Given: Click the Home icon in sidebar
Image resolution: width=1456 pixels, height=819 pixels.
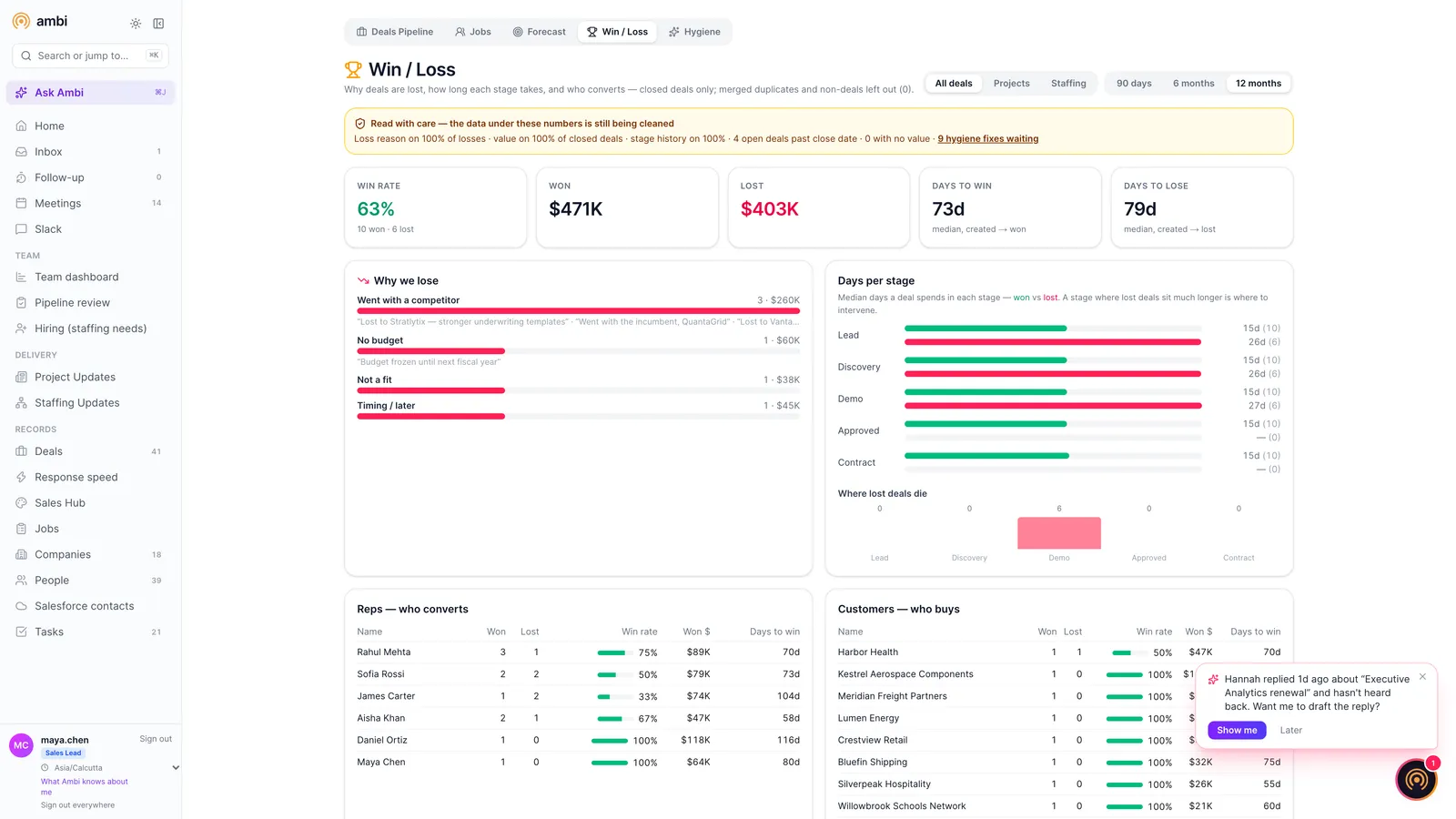Looking at the screenshot, I should click(x=21, y=126).
